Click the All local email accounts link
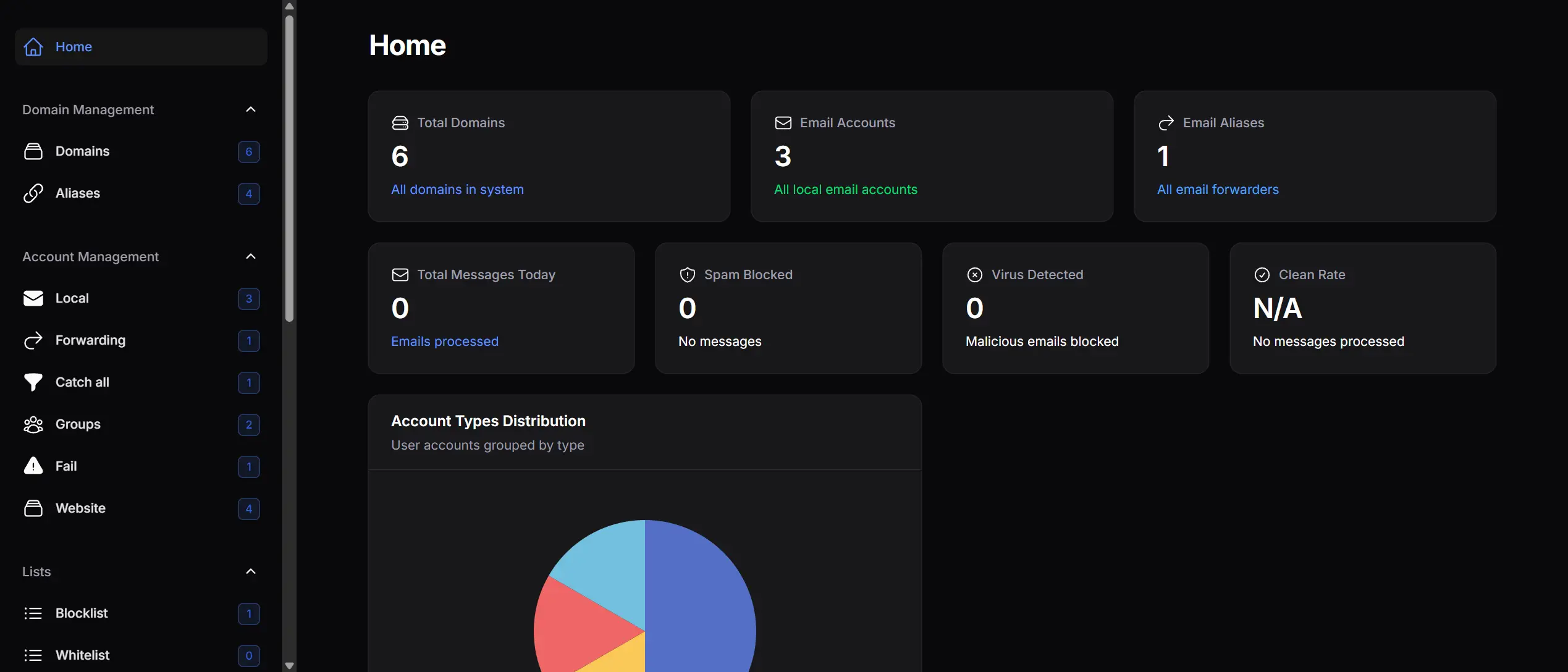1568x672 pixels. tap(846, 190)
